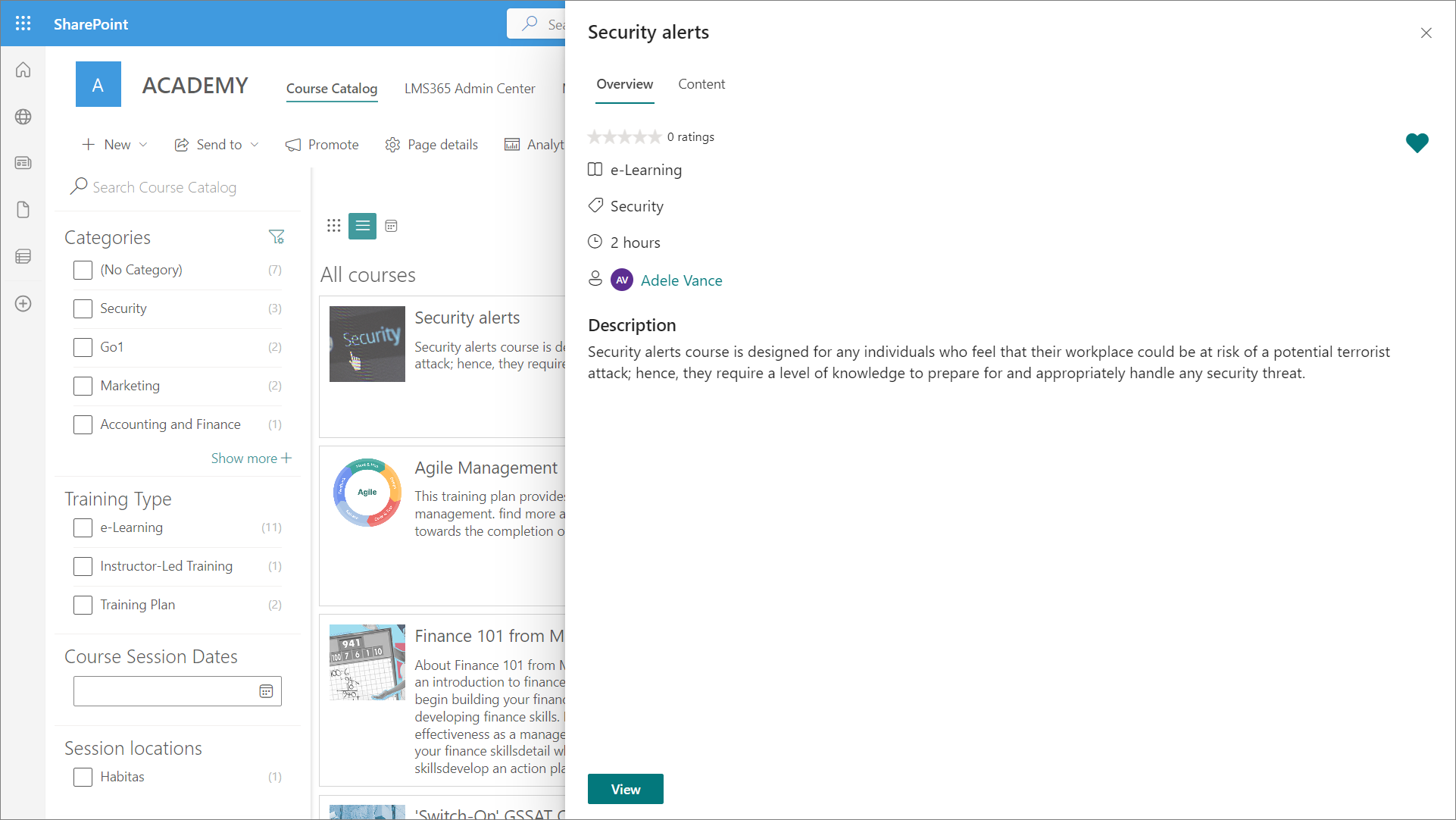This screenshot has width=1456, height=820.
Task: Check the e-Learning training type checkbox
Action: click(x=83, y=527)
